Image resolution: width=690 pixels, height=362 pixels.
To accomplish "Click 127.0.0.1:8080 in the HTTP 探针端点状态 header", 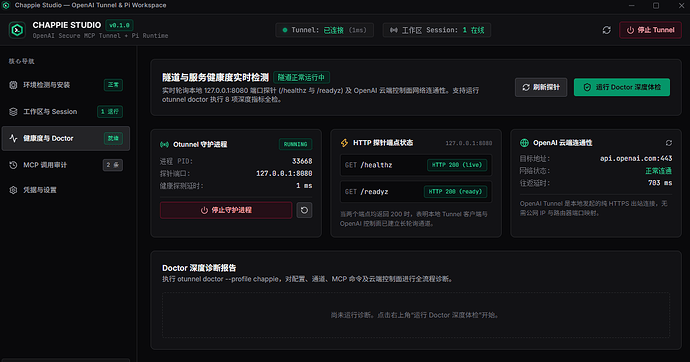I will coord(469,143).
